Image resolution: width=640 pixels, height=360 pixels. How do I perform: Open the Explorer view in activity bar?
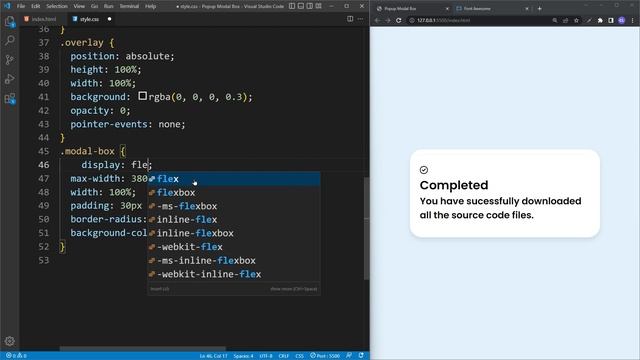click(x=9, y=21)
